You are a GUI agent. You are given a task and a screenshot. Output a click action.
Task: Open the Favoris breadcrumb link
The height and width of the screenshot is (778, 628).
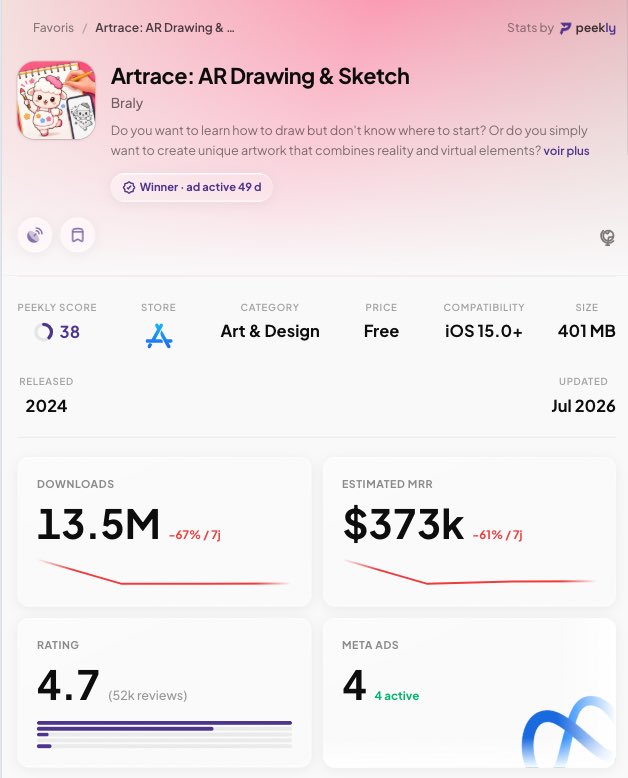pos(53,28)
